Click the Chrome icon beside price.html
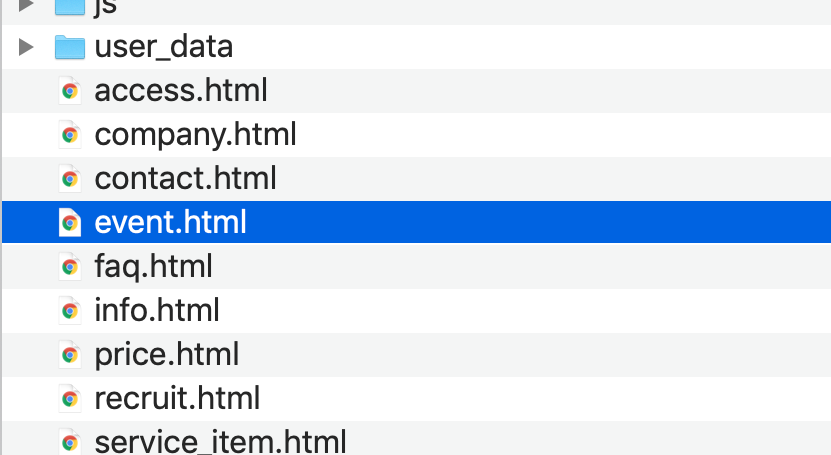 (69, 354)
